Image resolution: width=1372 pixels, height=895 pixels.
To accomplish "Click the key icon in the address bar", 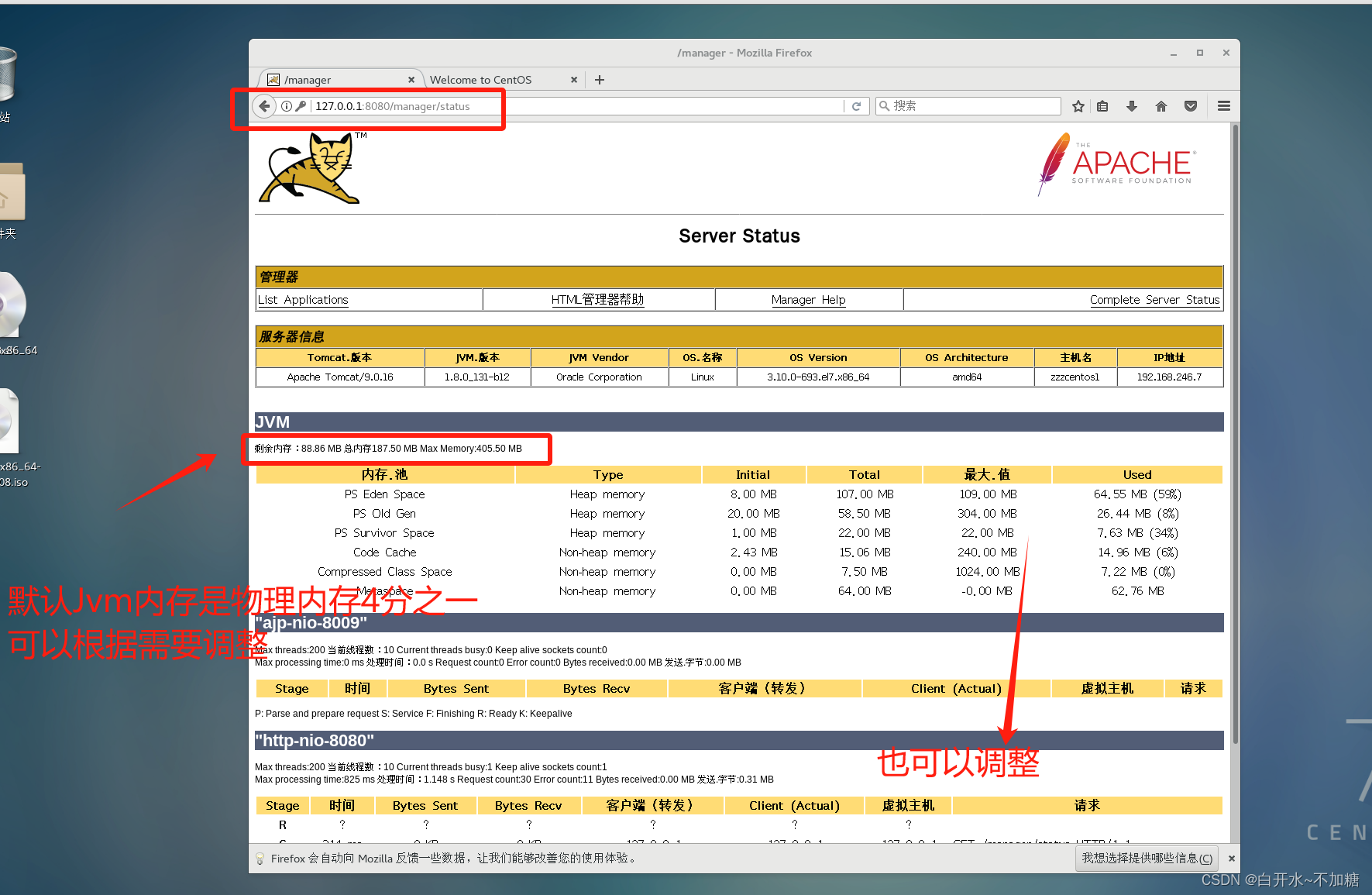I will tap(301, 106).
